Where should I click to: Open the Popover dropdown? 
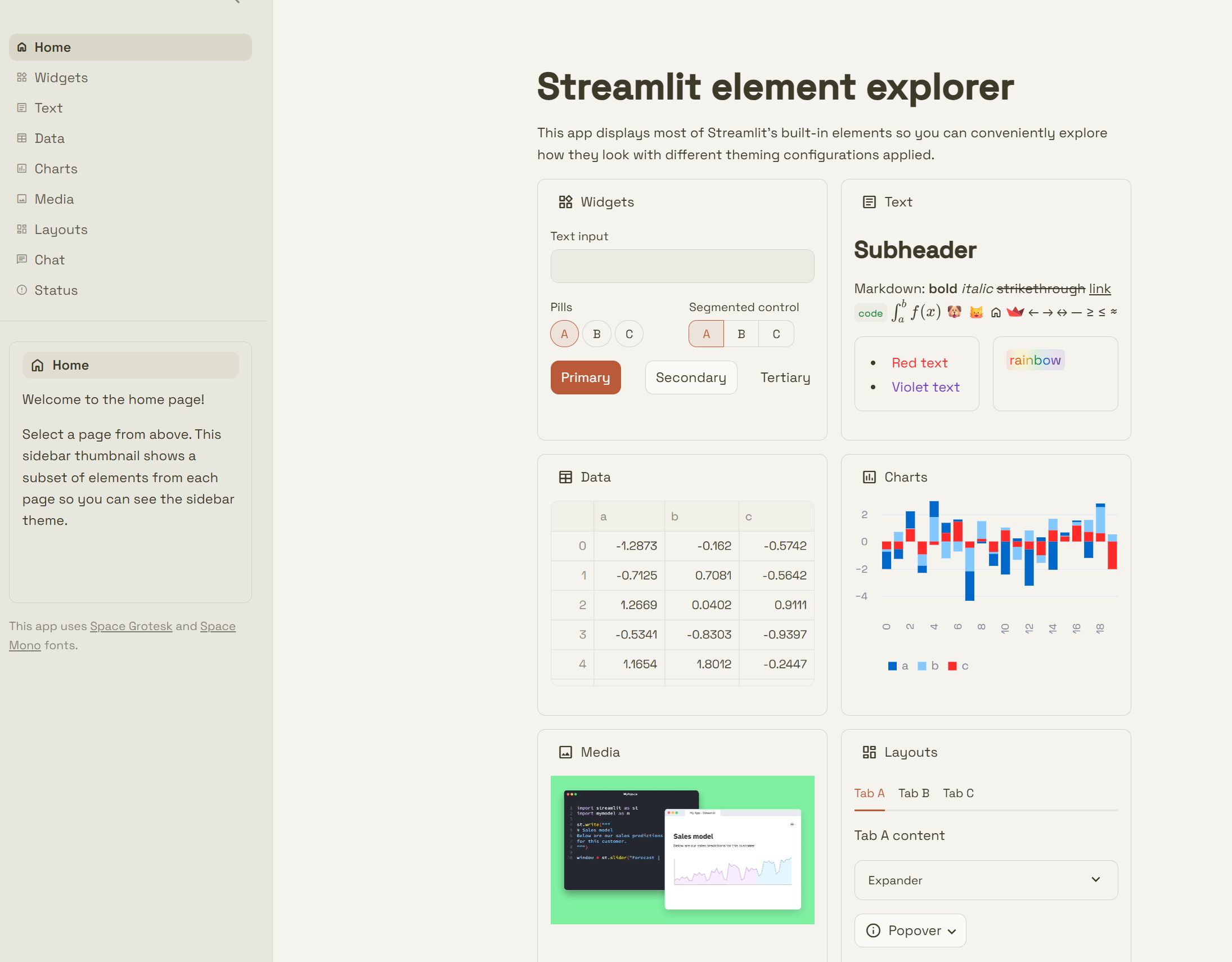[x=909, y=930]
